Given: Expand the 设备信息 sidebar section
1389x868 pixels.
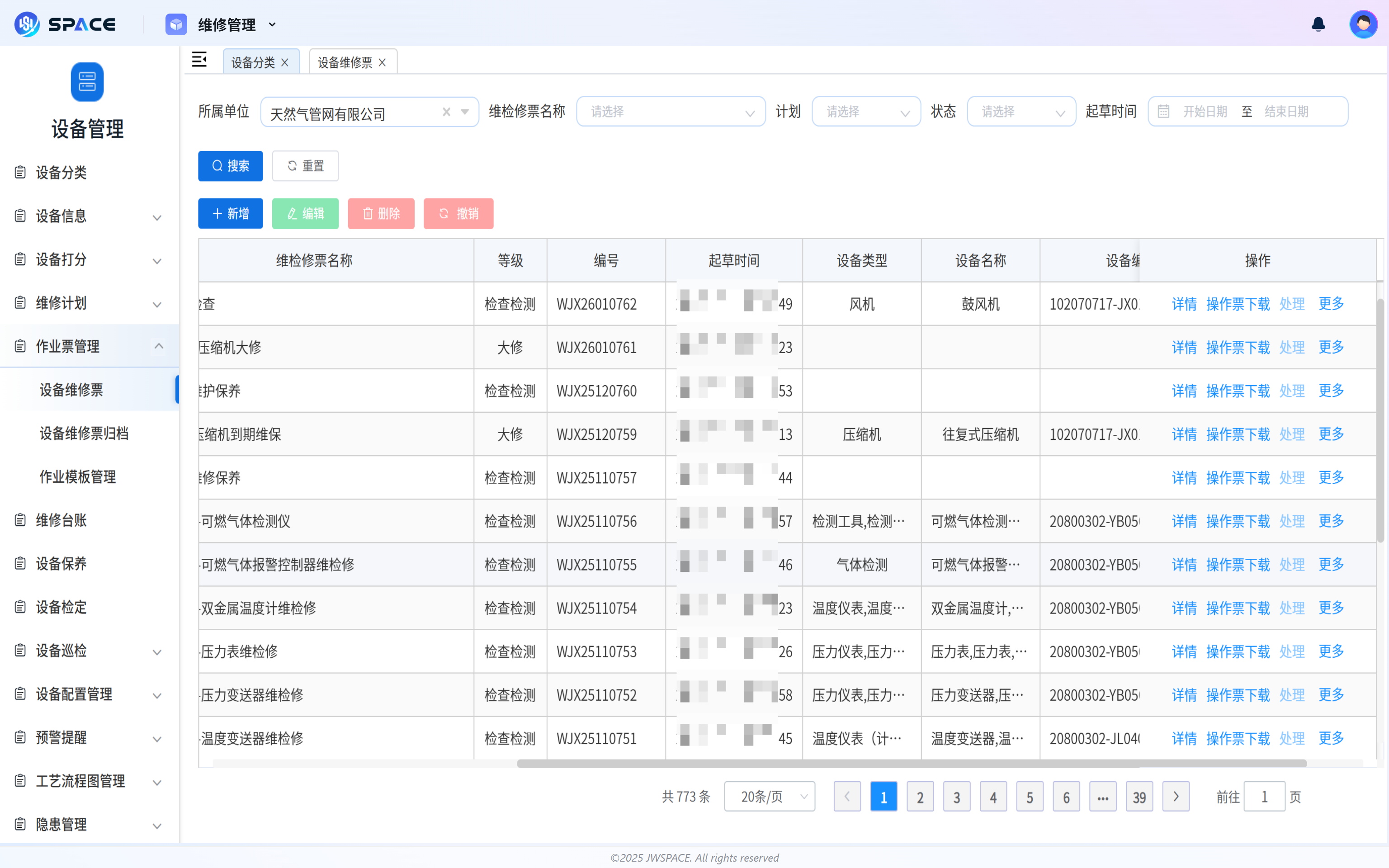Looking at the screenshot, I should (x=61, y=217).
